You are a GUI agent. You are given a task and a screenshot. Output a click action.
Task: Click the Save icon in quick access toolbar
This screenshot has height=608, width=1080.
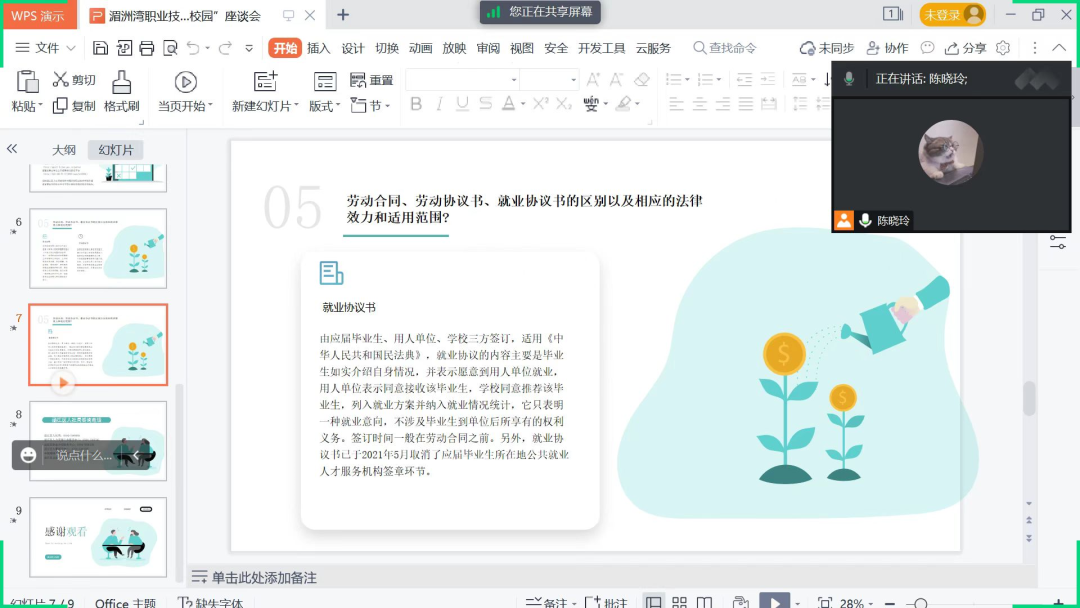tap(101, 48)
